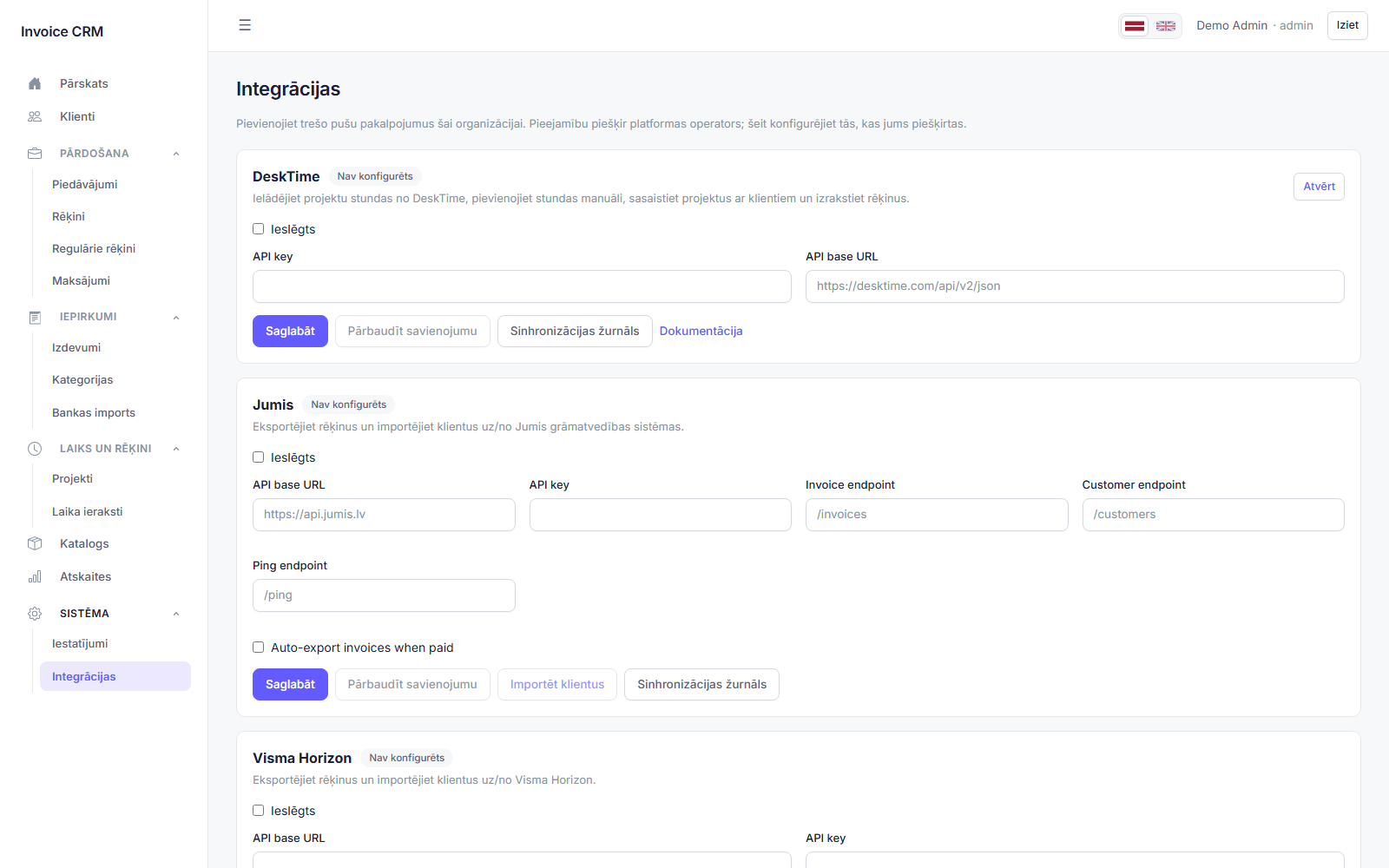This screenshot has width=1389, height=868.
Task: Click the Sistēma gear icon
Action: click(x=35, y=614)
